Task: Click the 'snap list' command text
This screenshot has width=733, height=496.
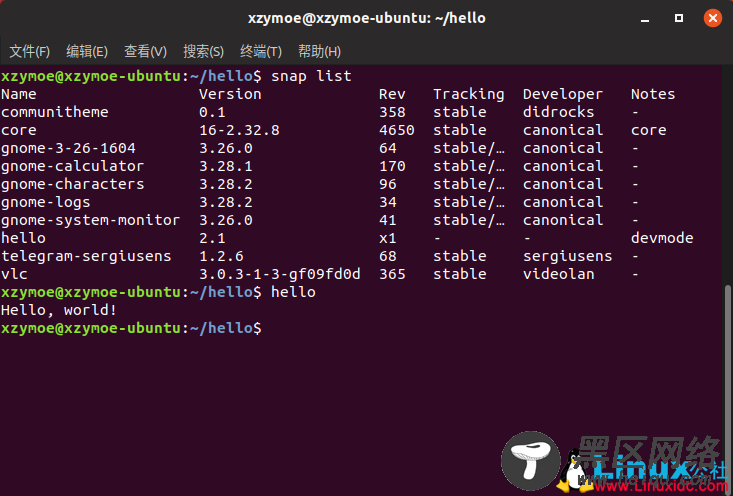Action: tap(311, 76)
